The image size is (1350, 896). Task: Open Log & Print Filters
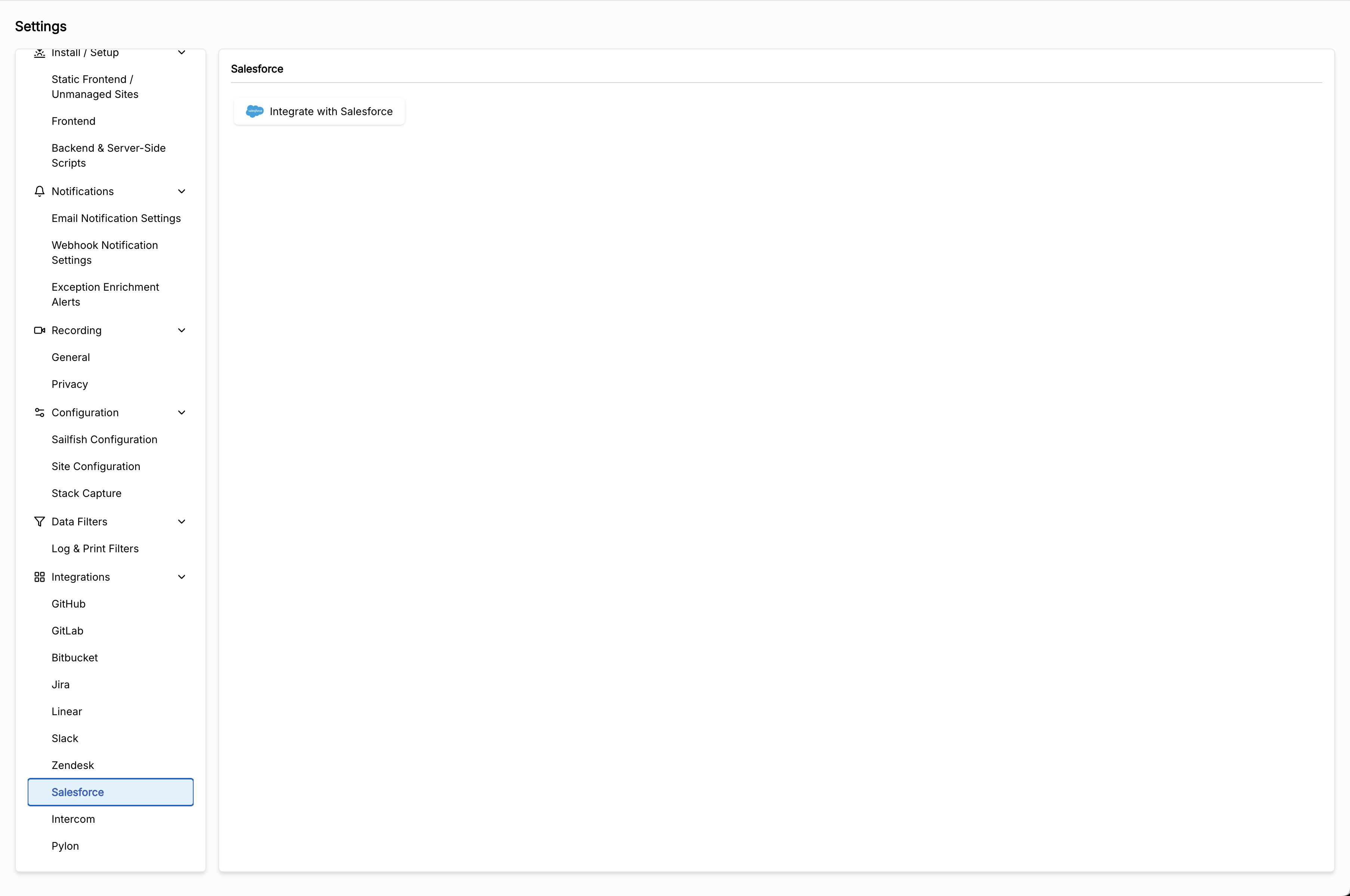[110, 549]
